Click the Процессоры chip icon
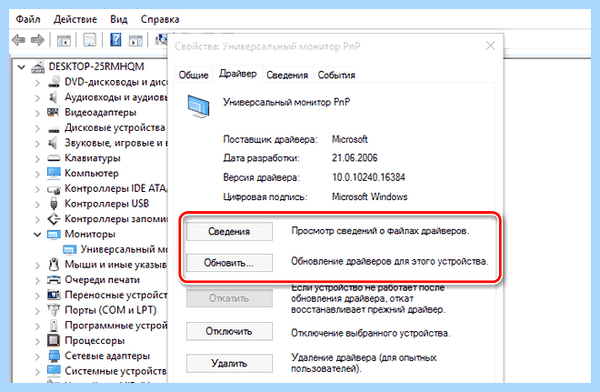The width and height of the screenshot is (600, 392). pyautogui.click(x=54, y=340)
